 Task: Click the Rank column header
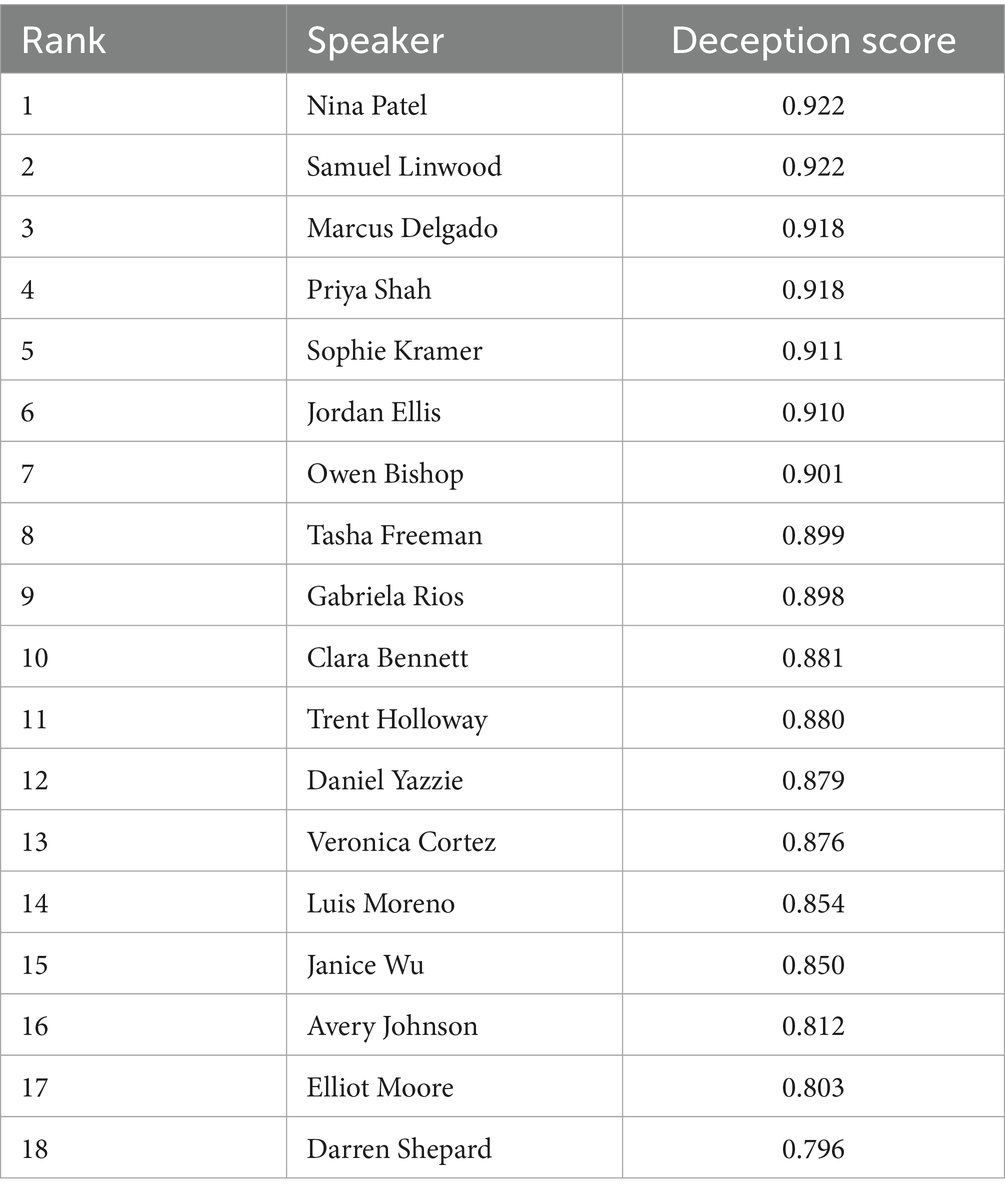[64, 40]
